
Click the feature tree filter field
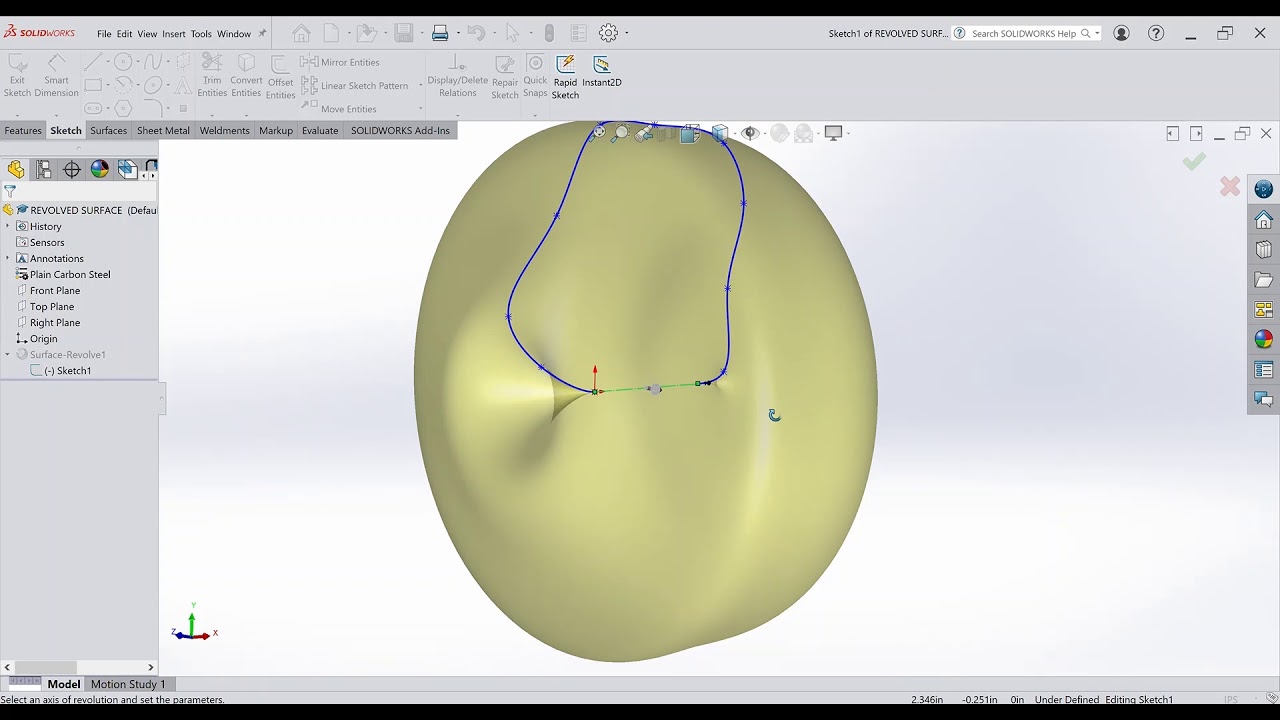pyautogui.click(x=80, y=191)
